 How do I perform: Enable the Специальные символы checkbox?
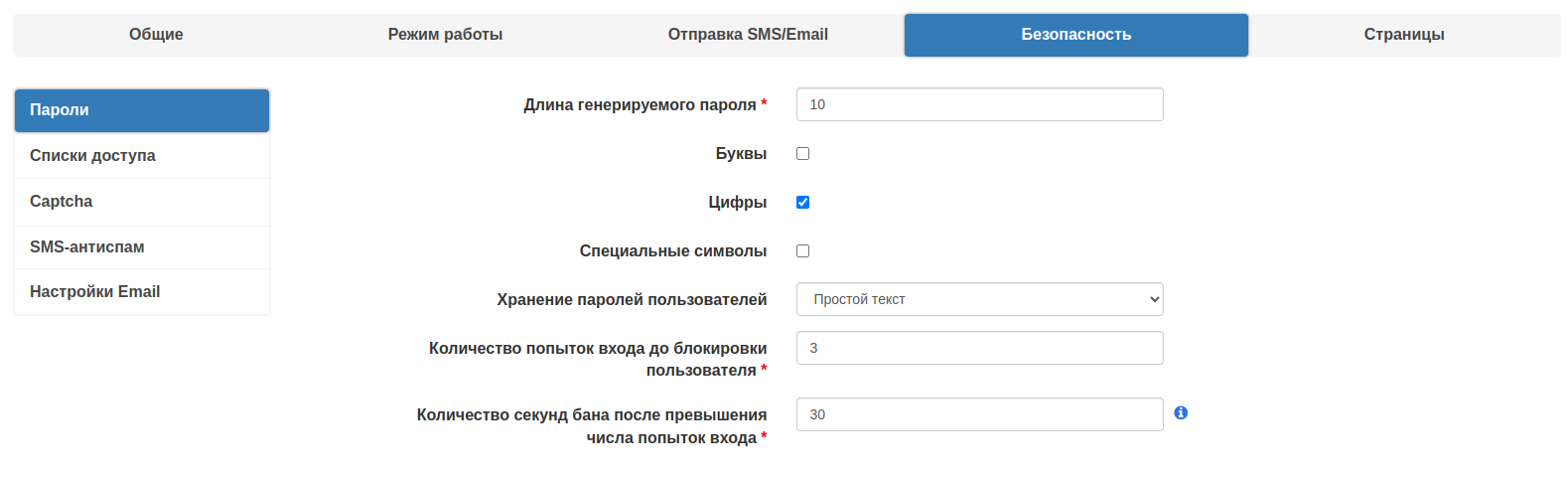(802, 251)
